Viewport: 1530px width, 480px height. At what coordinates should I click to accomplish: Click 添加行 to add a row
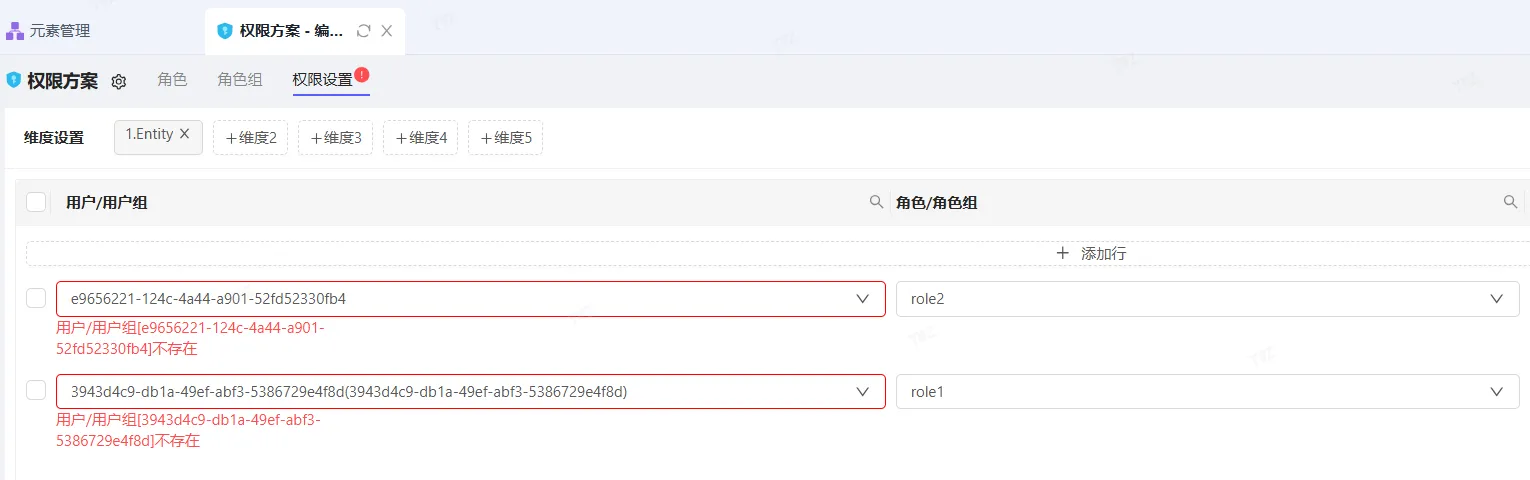pos(1091,254)
